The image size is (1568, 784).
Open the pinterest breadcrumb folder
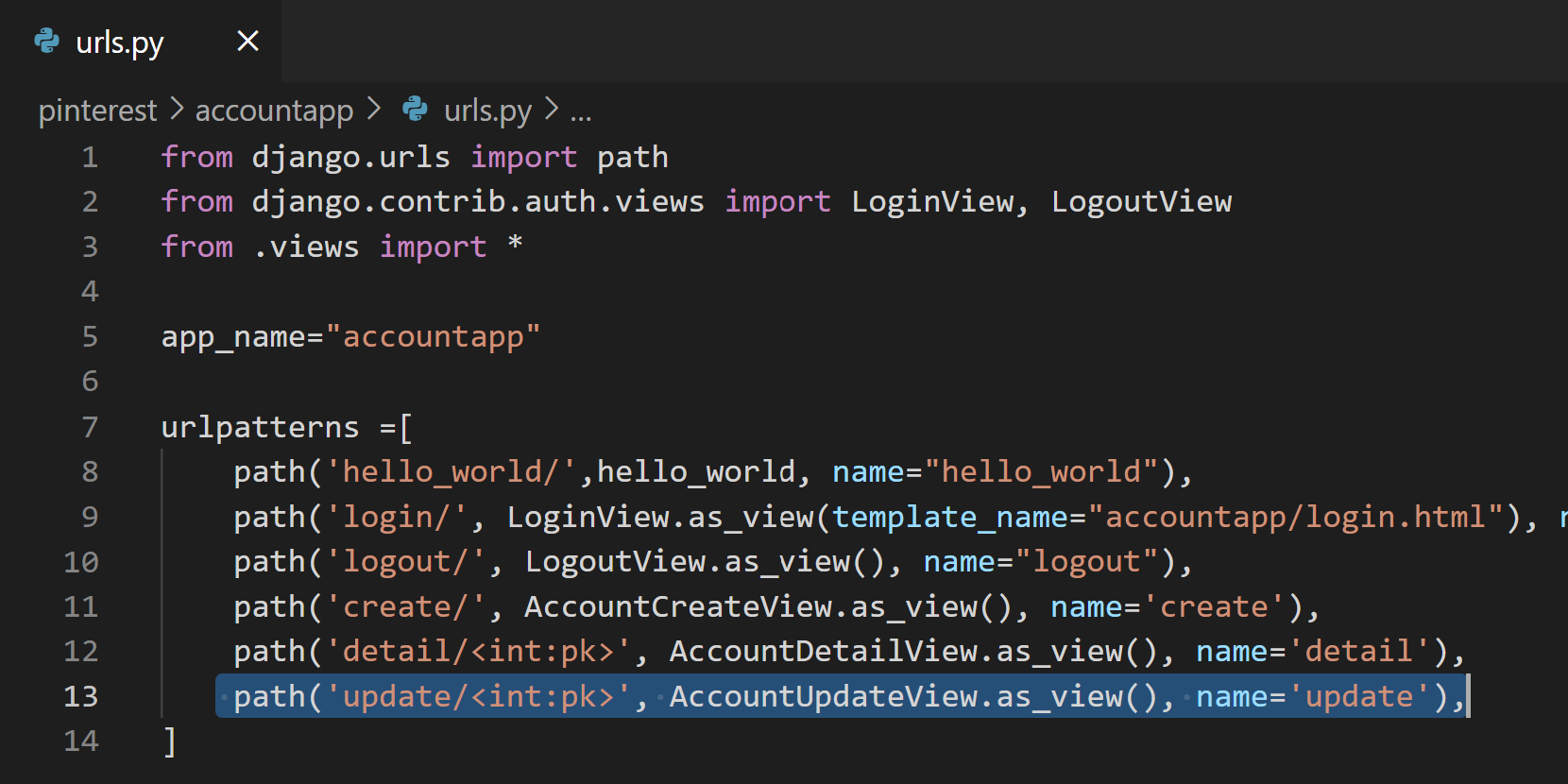(97, 111)
